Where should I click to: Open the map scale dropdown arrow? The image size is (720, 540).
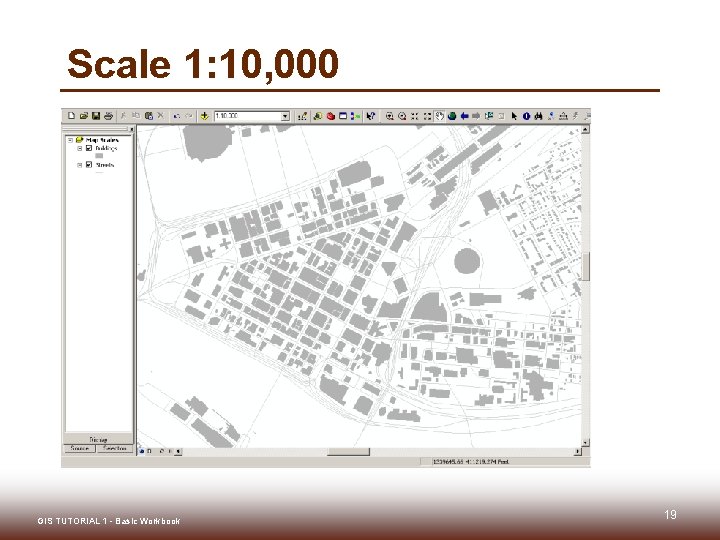click(285, 116)
